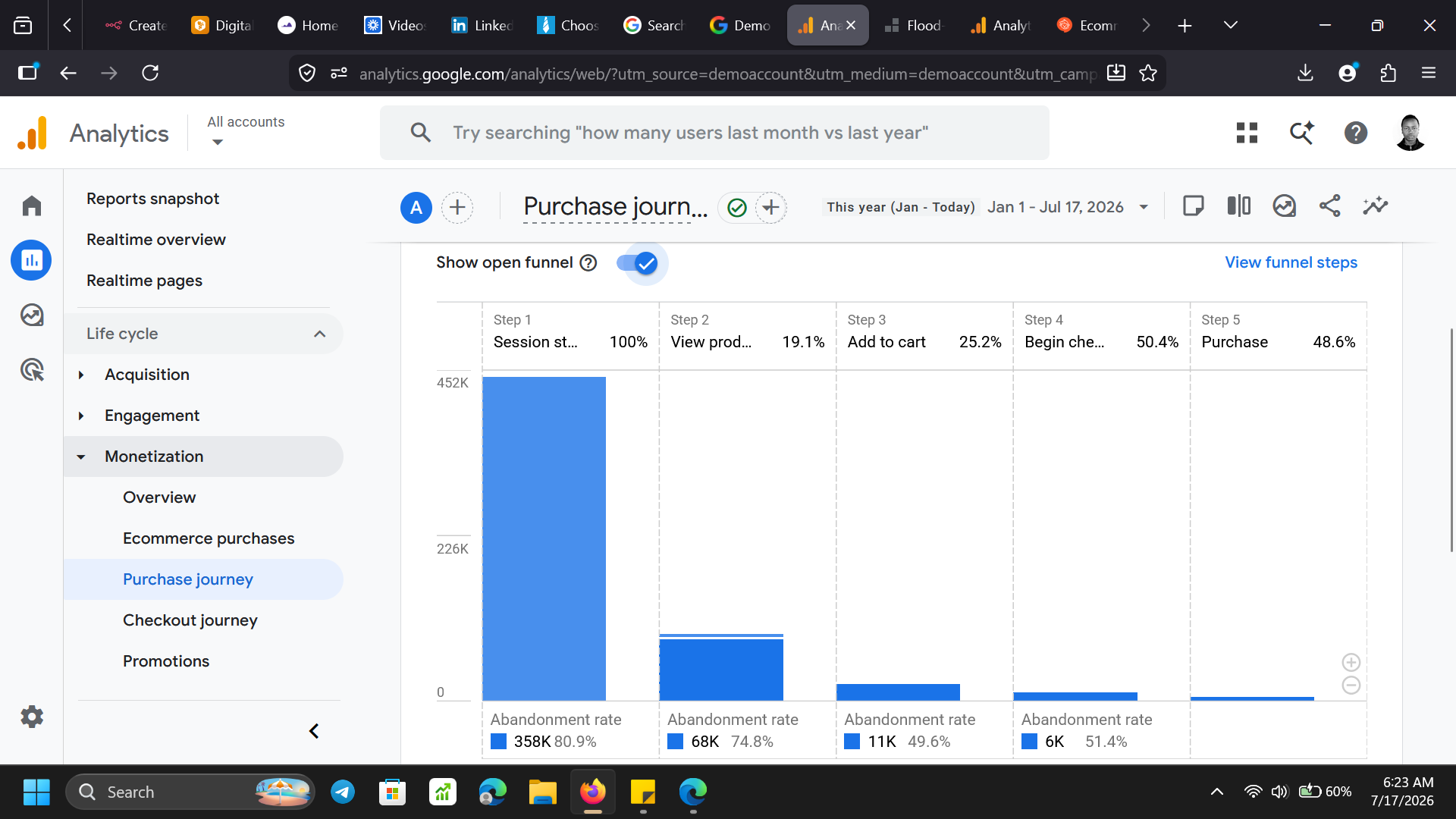Viewport: 1456px width, 819px height.
Task: Collapse the report navigation with the chevron
Action: (x=314, y=731)
